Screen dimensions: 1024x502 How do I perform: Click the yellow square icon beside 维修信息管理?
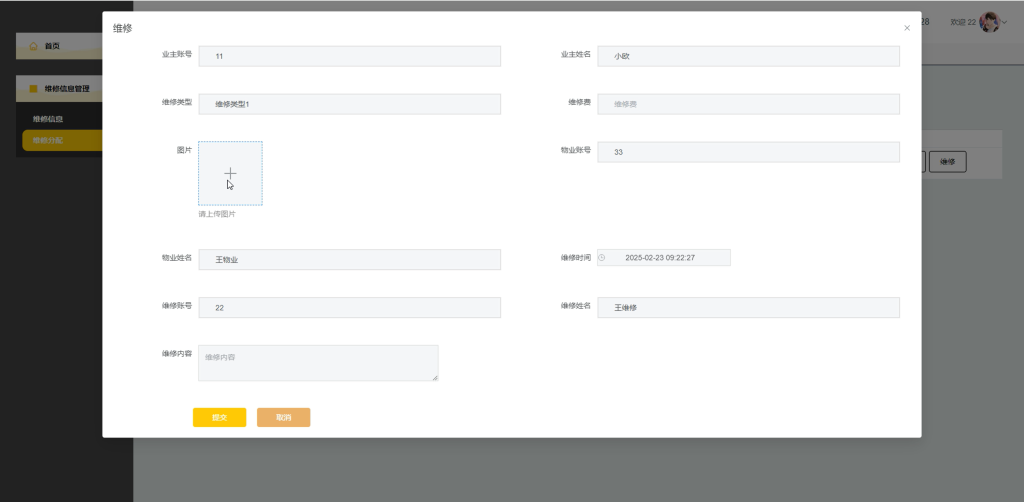pos(33,89)
